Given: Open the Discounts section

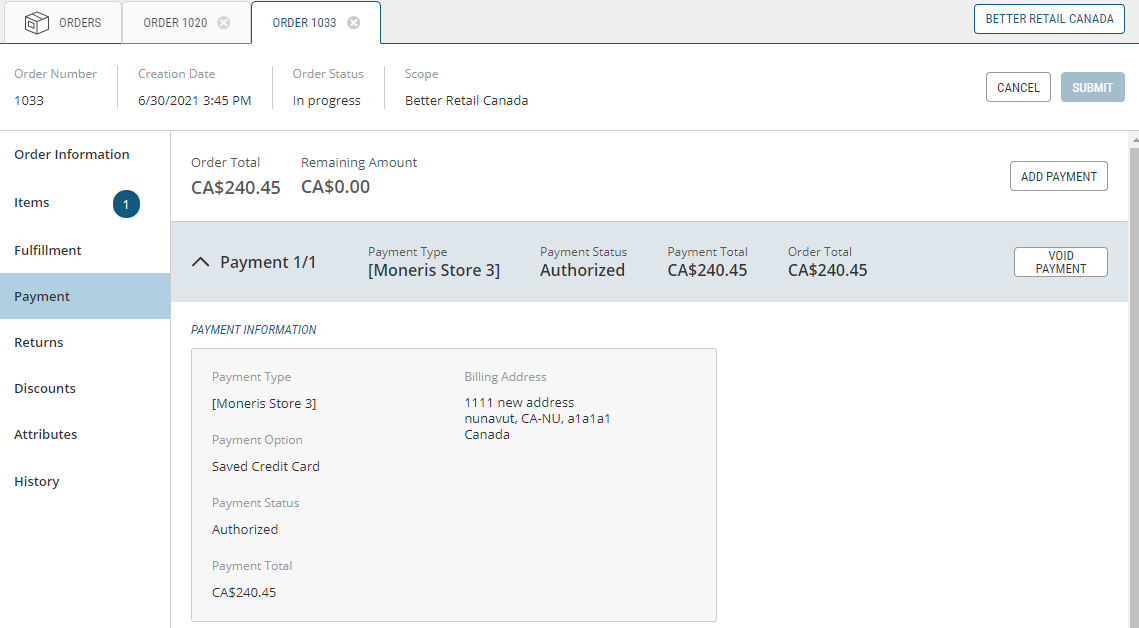Looking at the screenshot, I should coord(45,389).
